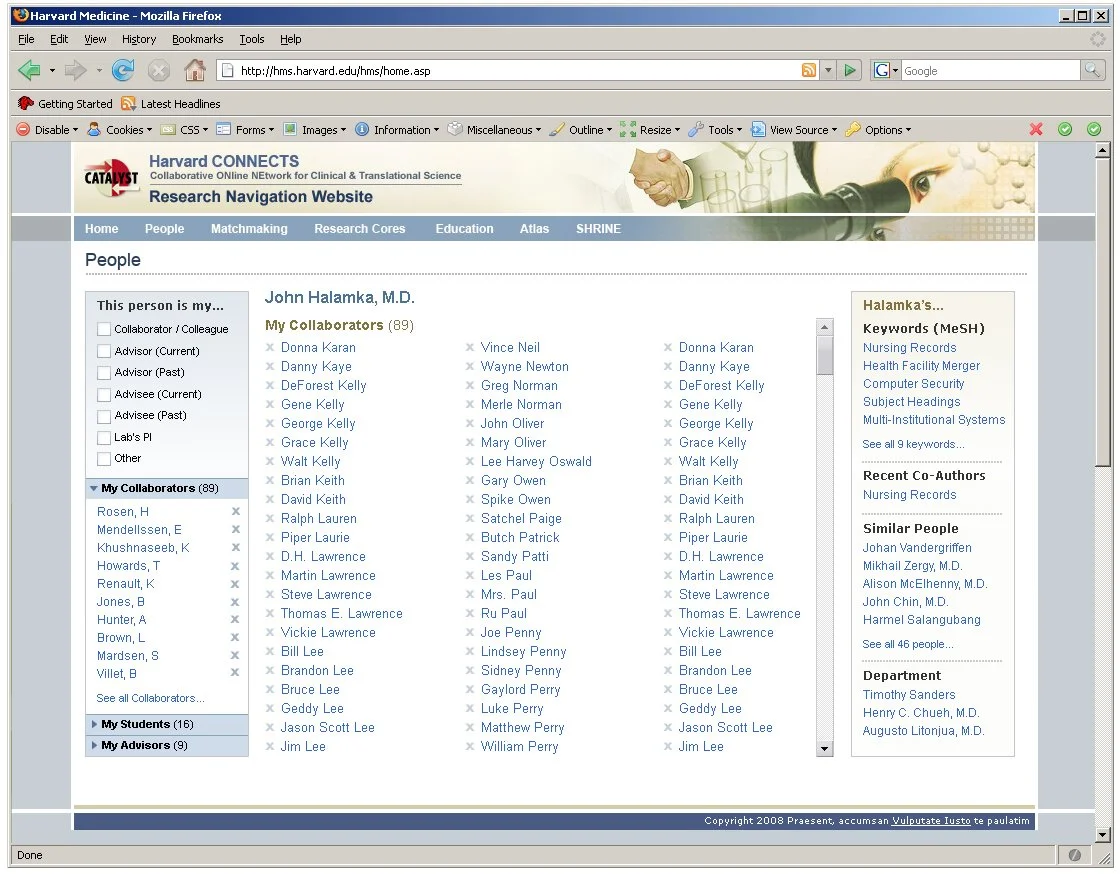Collapse the My Collaborators (89) sidebar section
1120x874 pixels.
(x=166, y=488)
